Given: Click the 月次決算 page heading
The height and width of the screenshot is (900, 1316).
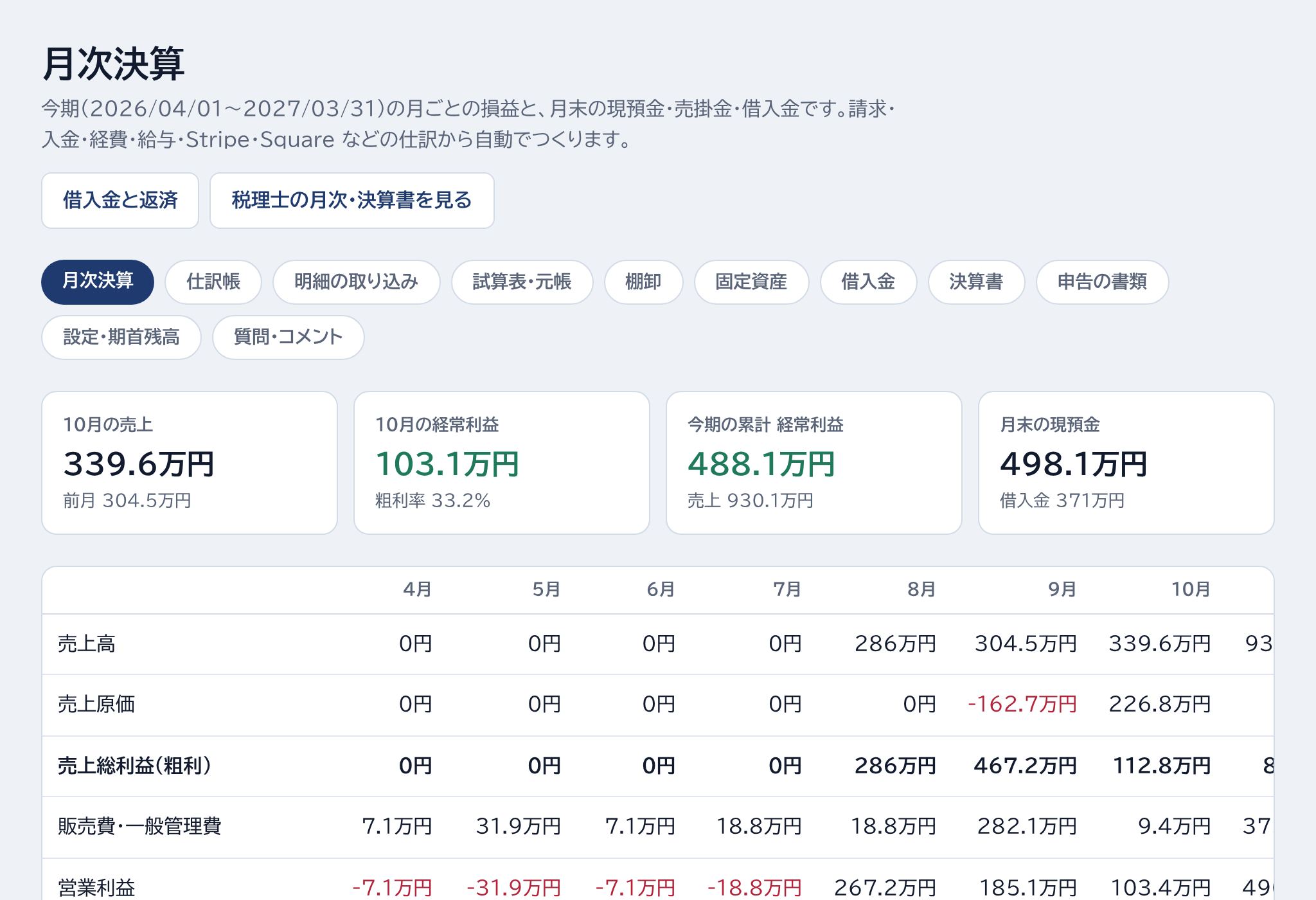Looking at the screenshot, I should (x=114, y=64).
